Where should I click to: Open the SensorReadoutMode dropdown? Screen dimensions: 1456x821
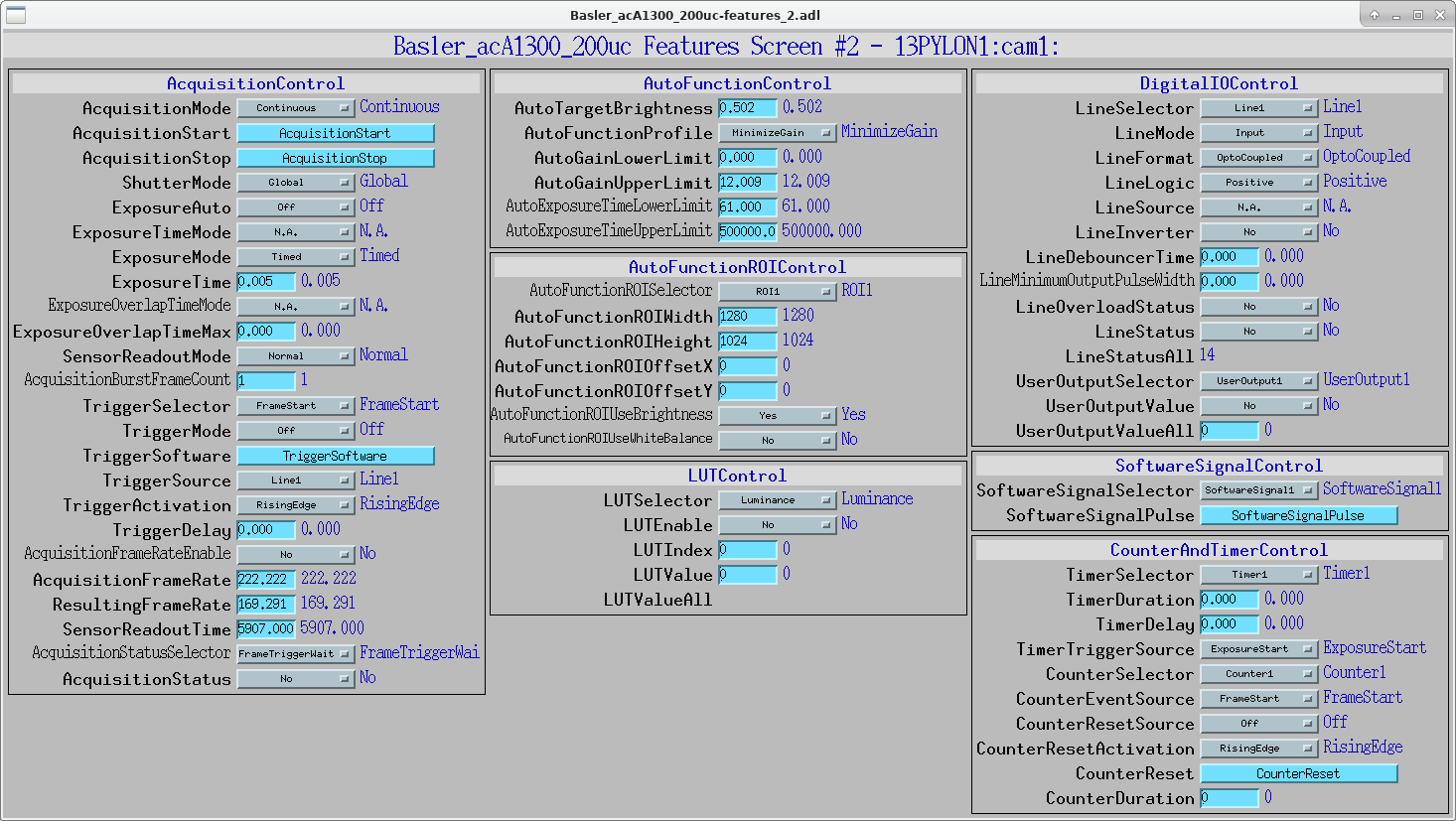click(296, 356)
